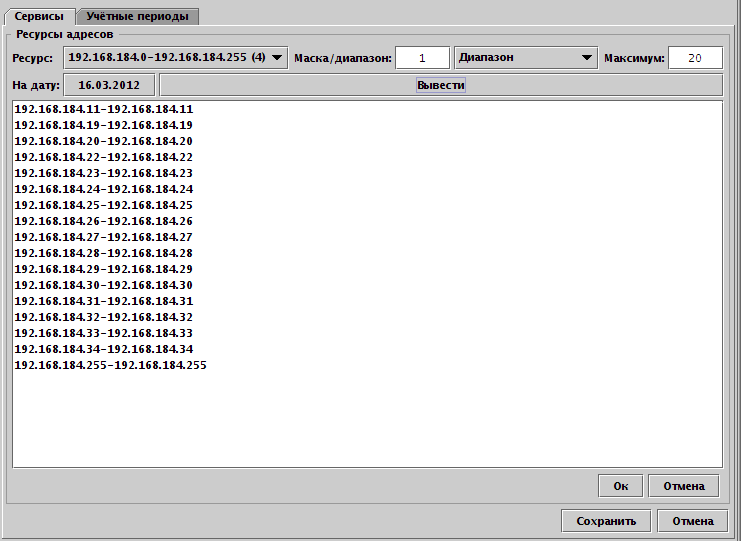
Task: Open the Диапазон type dropdown
Action: (526, 58)
